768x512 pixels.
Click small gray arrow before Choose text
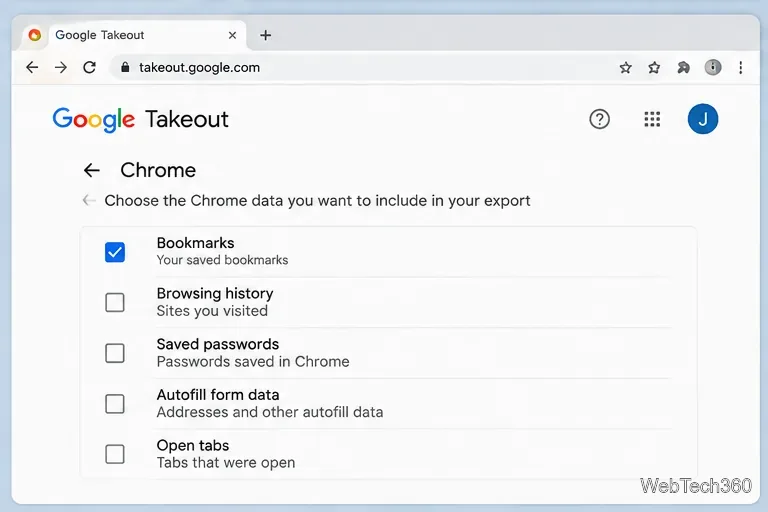coord(89,200)
